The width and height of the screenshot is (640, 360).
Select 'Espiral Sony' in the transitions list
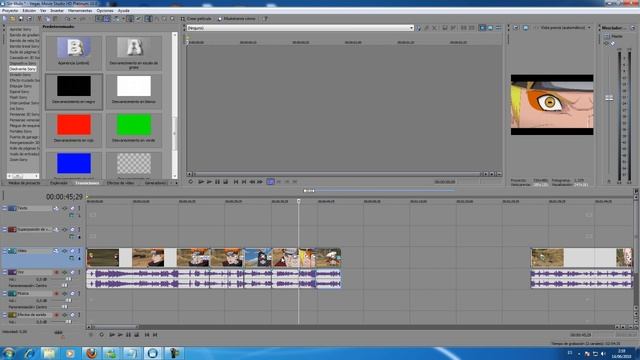pyautogui.click(x=20, y=92)
